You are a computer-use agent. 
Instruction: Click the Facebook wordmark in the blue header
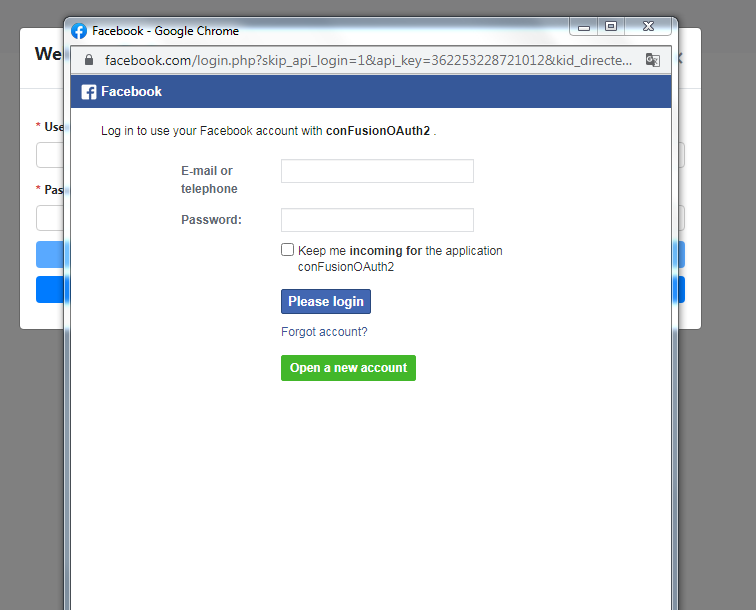click(x=131, y=92)
